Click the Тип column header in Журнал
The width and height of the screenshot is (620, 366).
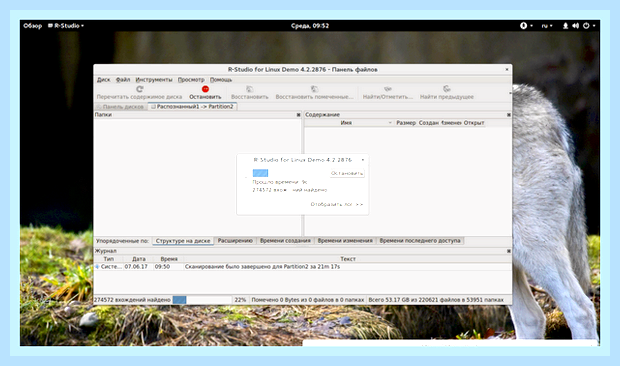(109, 259)
